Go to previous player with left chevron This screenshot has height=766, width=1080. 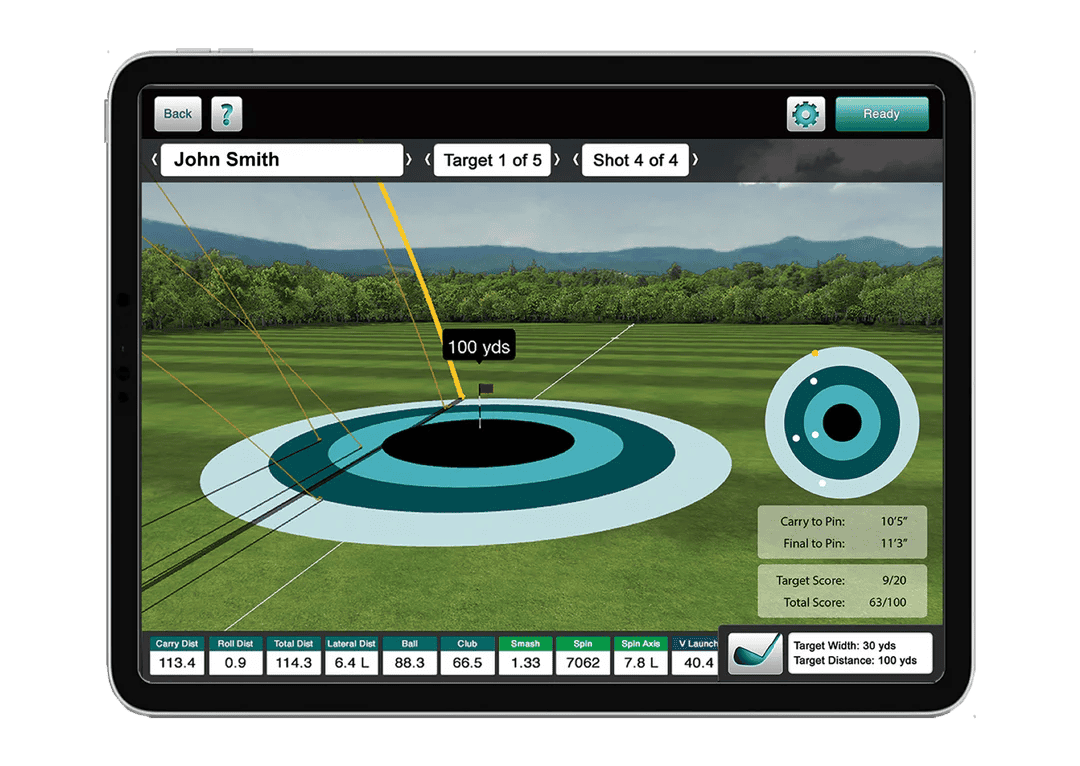(x=154, y=160)
